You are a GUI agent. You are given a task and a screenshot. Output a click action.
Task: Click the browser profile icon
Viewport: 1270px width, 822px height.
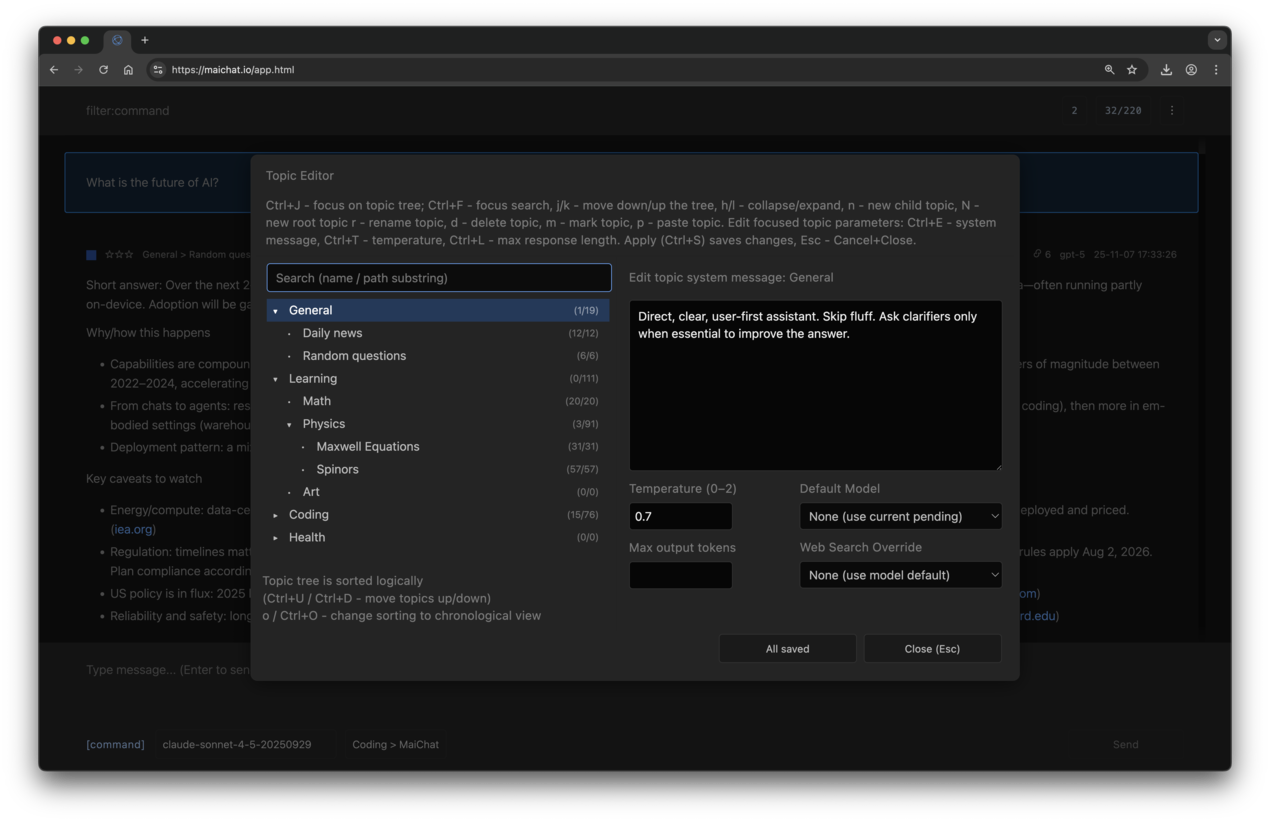coord(1191,69)
